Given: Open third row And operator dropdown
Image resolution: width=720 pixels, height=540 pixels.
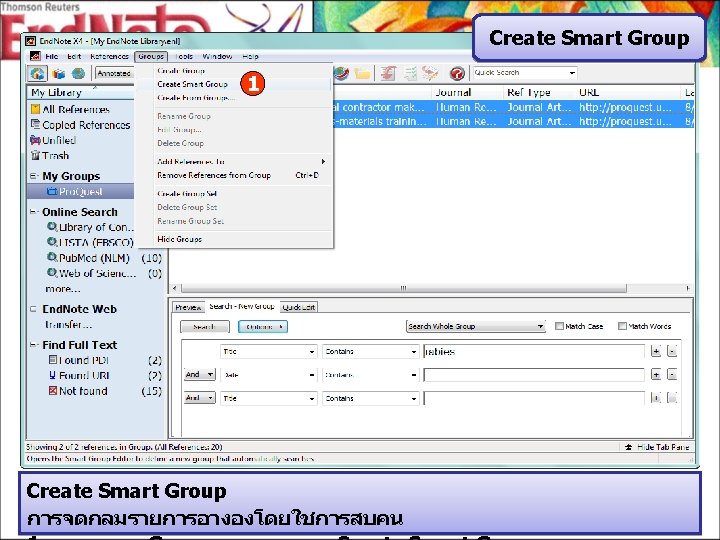Looking at the screenshot, I should click(199, 398).
